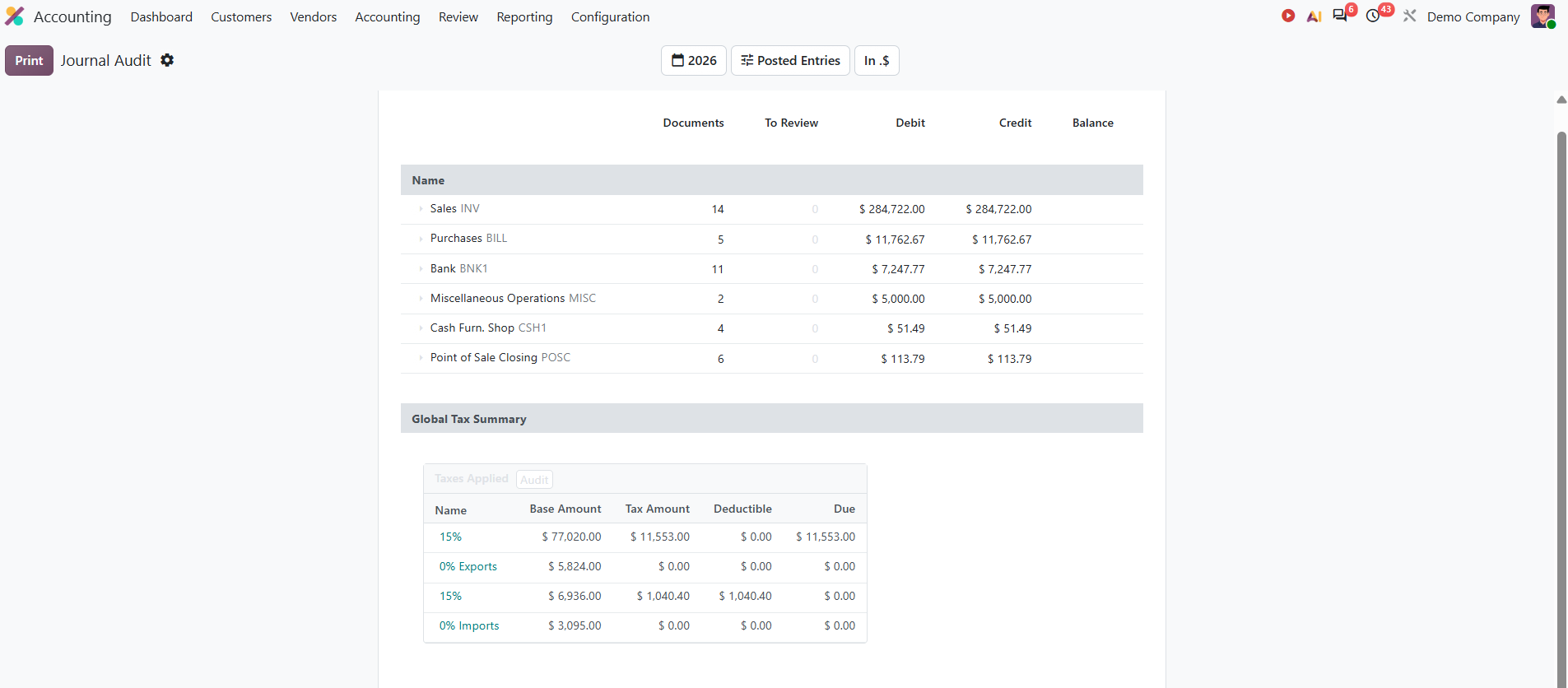Click the Global Tax Summary header

(772, 418)
